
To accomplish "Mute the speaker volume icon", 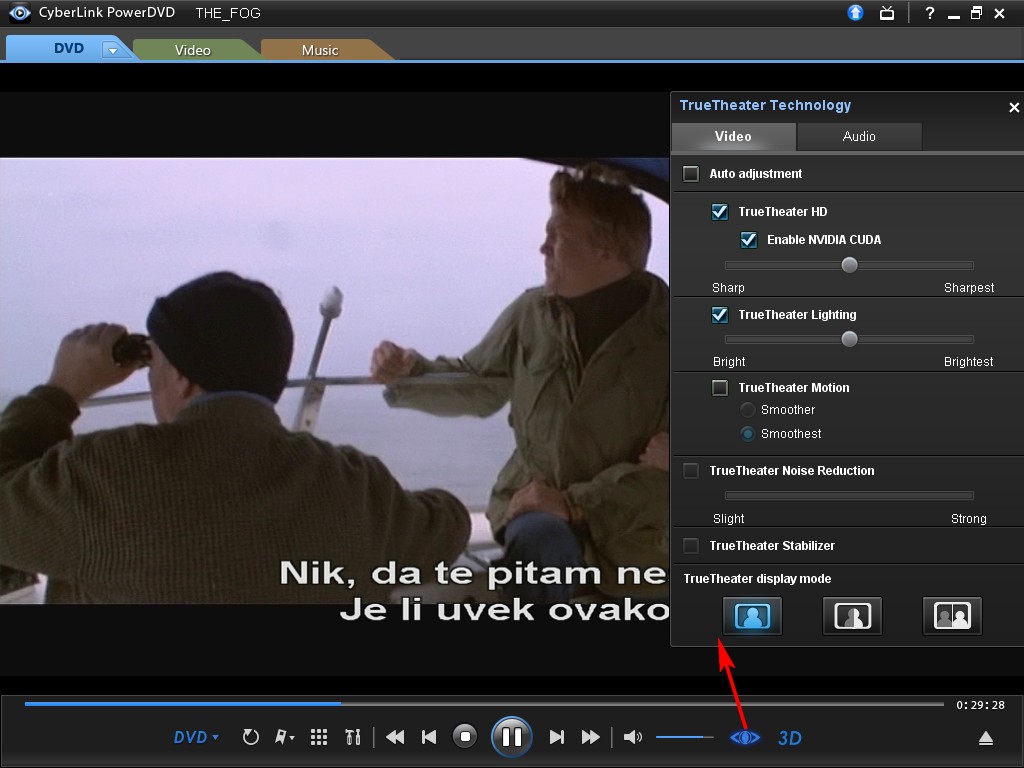I will (632, 737).
